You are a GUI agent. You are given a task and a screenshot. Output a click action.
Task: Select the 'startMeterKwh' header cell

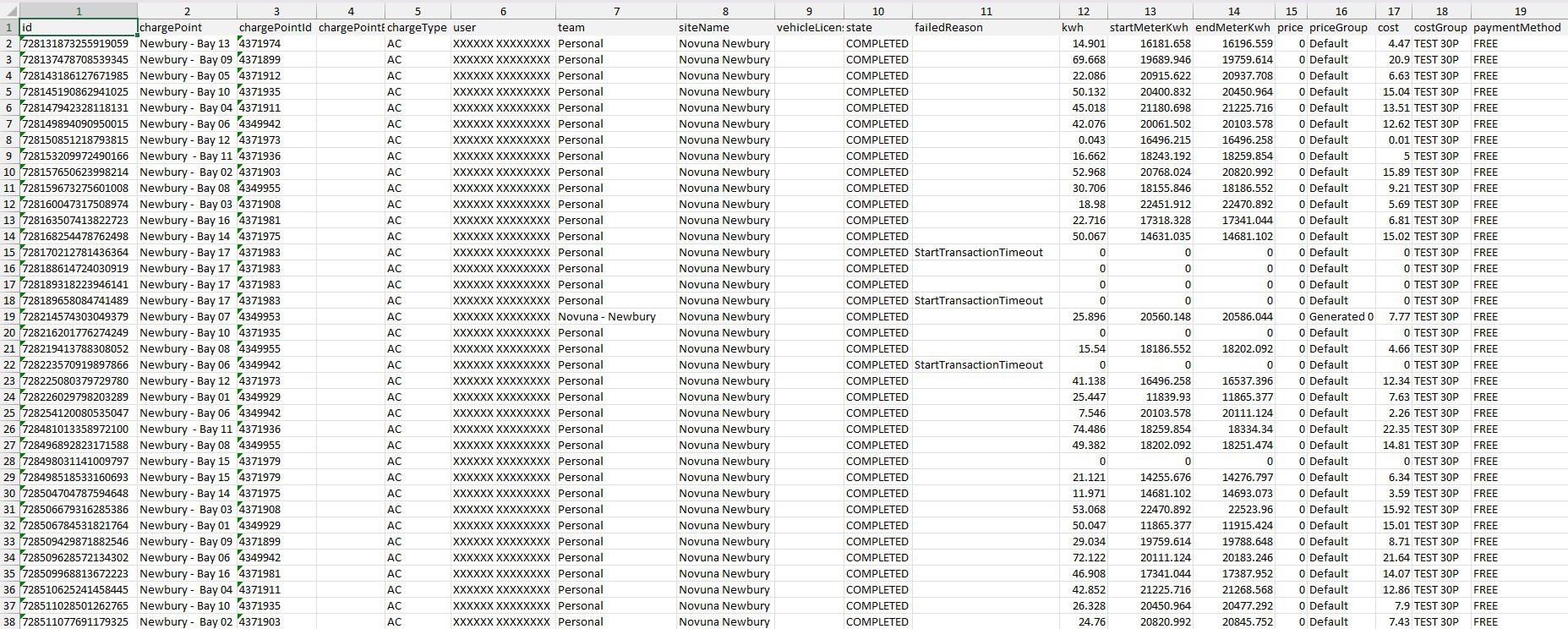pyautogui.click(x=1150, y=28)
